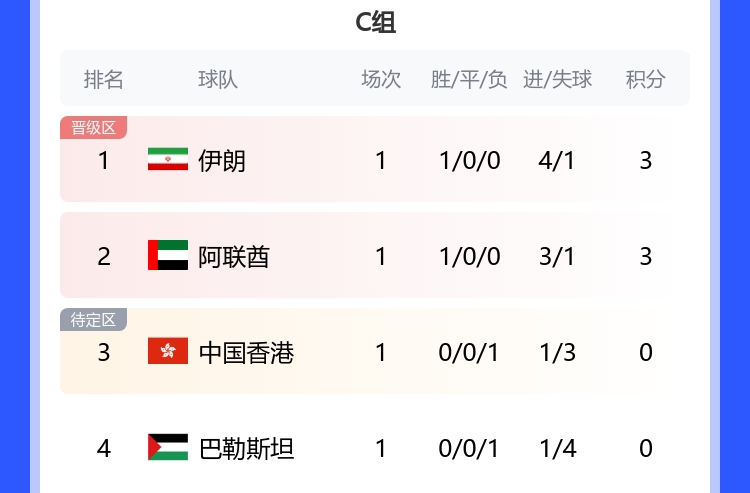Click the UAE flag icon

(x=167, y=256)
